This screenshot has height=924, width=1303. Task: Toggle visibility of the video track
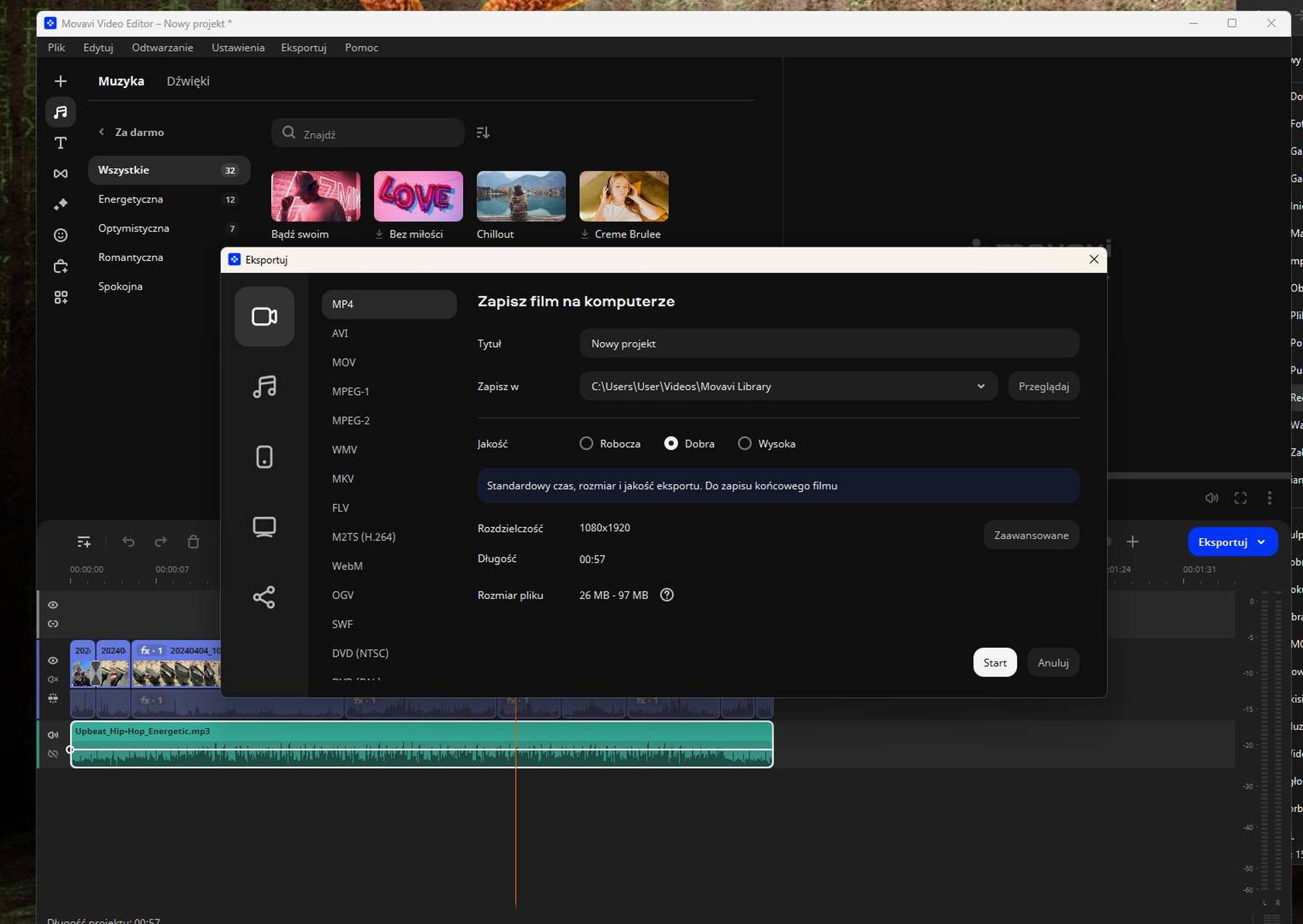pyautogui.click(x=53, y=660)
